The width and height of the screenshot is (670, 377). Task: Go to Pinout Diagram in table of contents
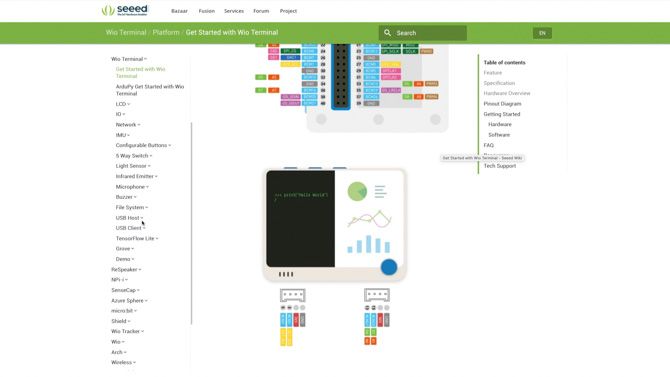click(x=502, y=104)
